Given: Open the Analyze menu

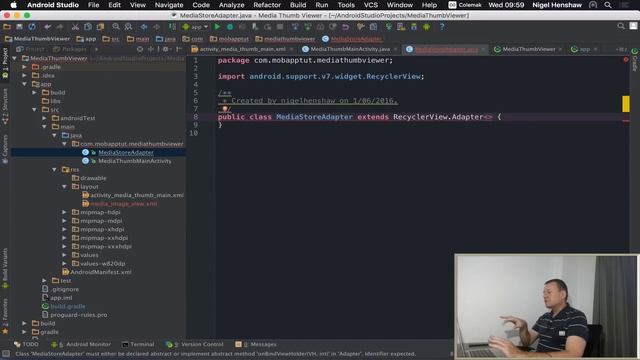Looking at the screenshot, I should [231, 5].
